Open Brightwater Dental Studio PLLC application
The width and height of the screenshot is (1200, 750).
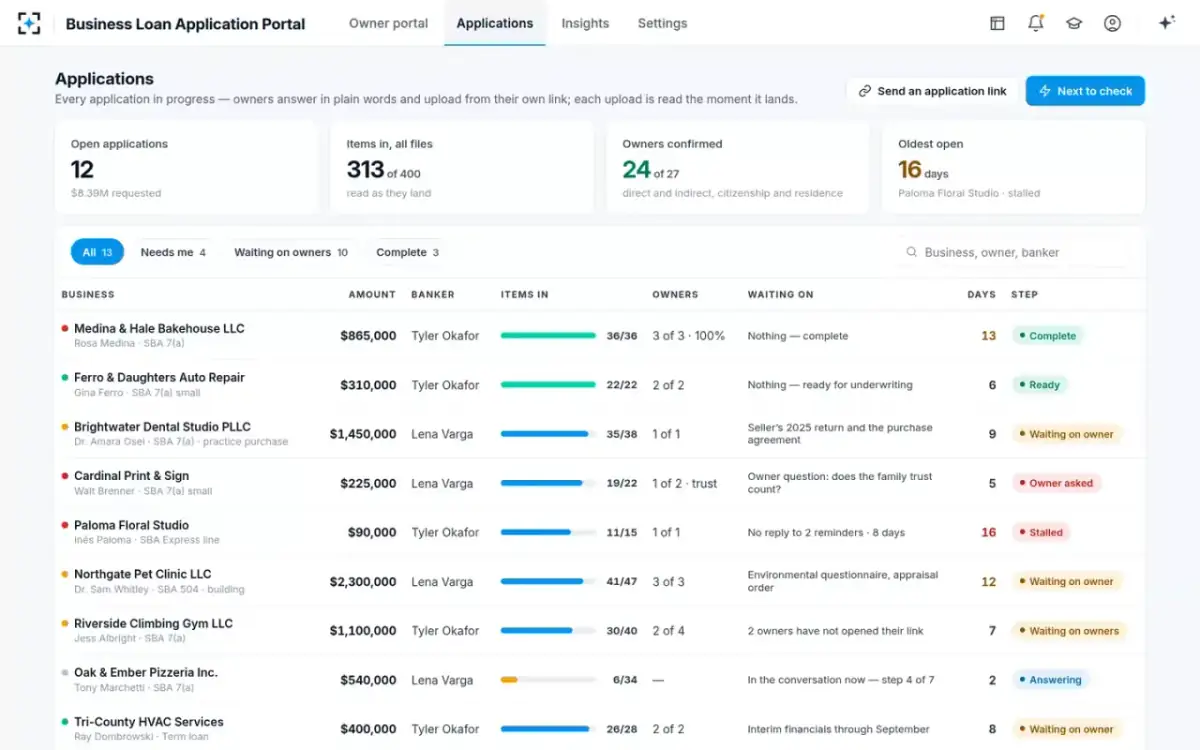[162, 426]
